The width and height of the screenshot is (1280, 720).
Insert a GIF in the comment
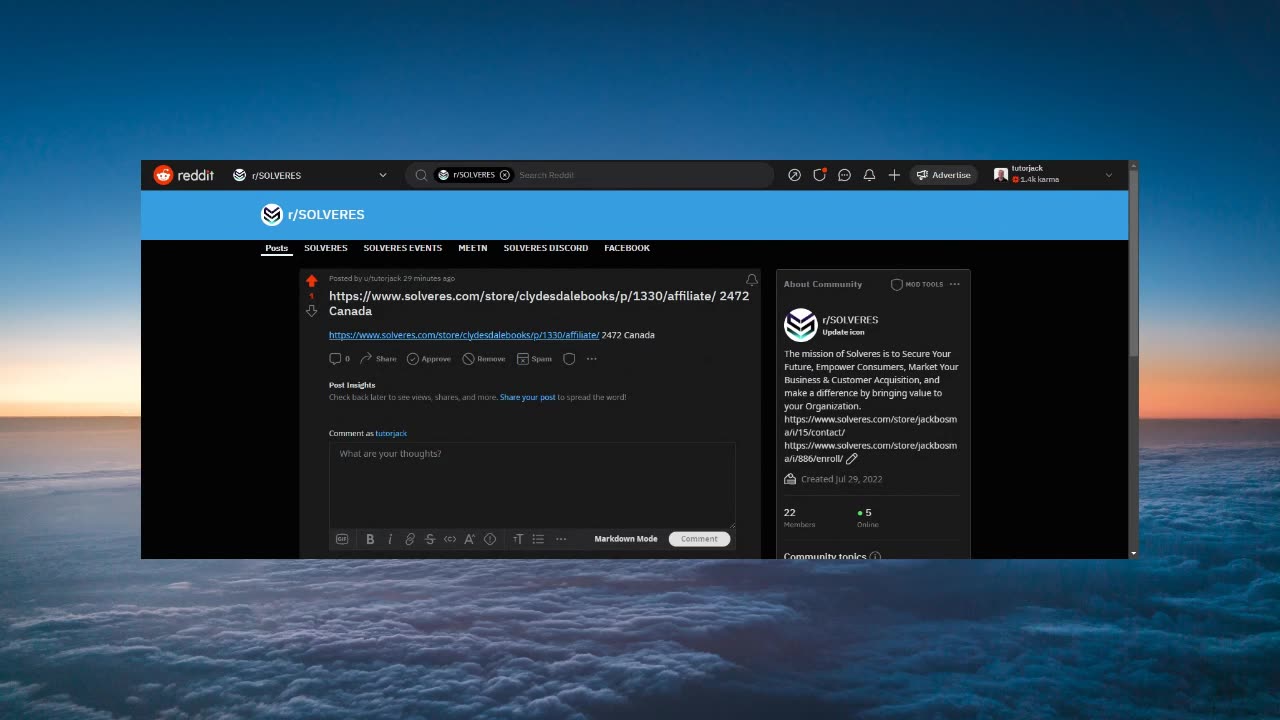tap(342, 539)
